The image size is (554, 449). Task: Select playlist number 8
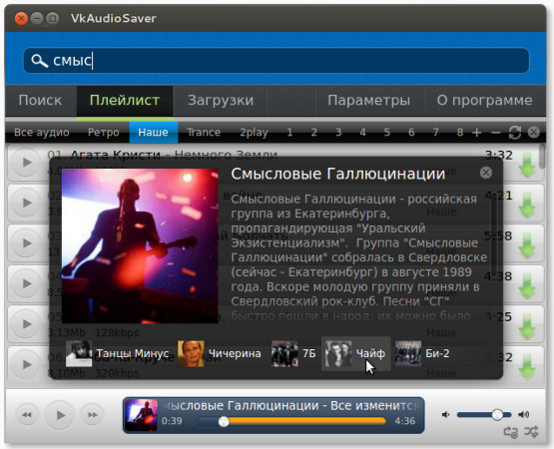click(460, 132)
